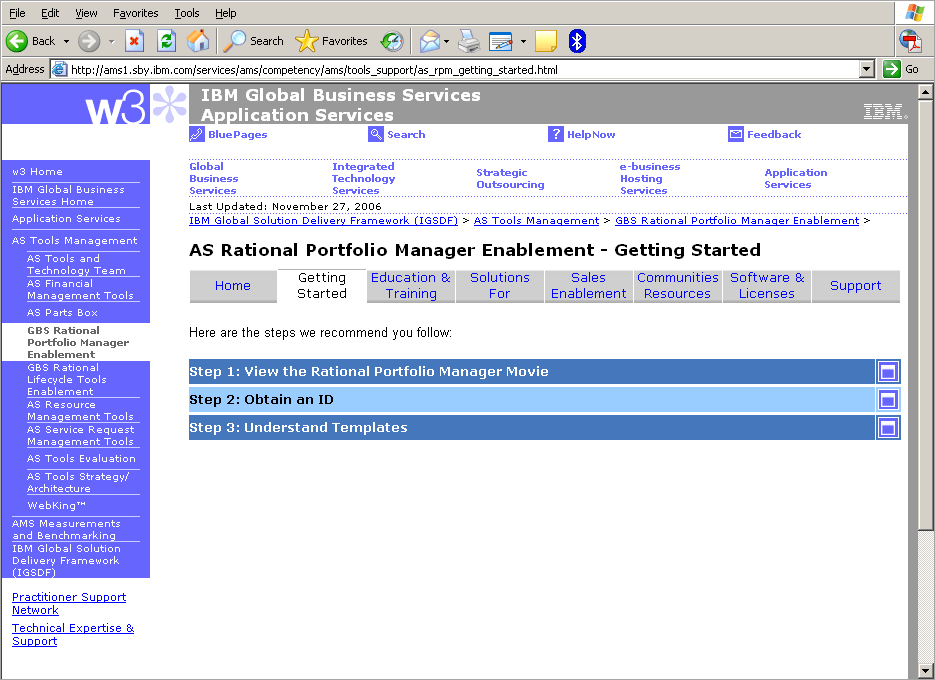Click the w3 Search magnifier icon
This screenshot has height=680, width=935.
[x=376, y=134]
